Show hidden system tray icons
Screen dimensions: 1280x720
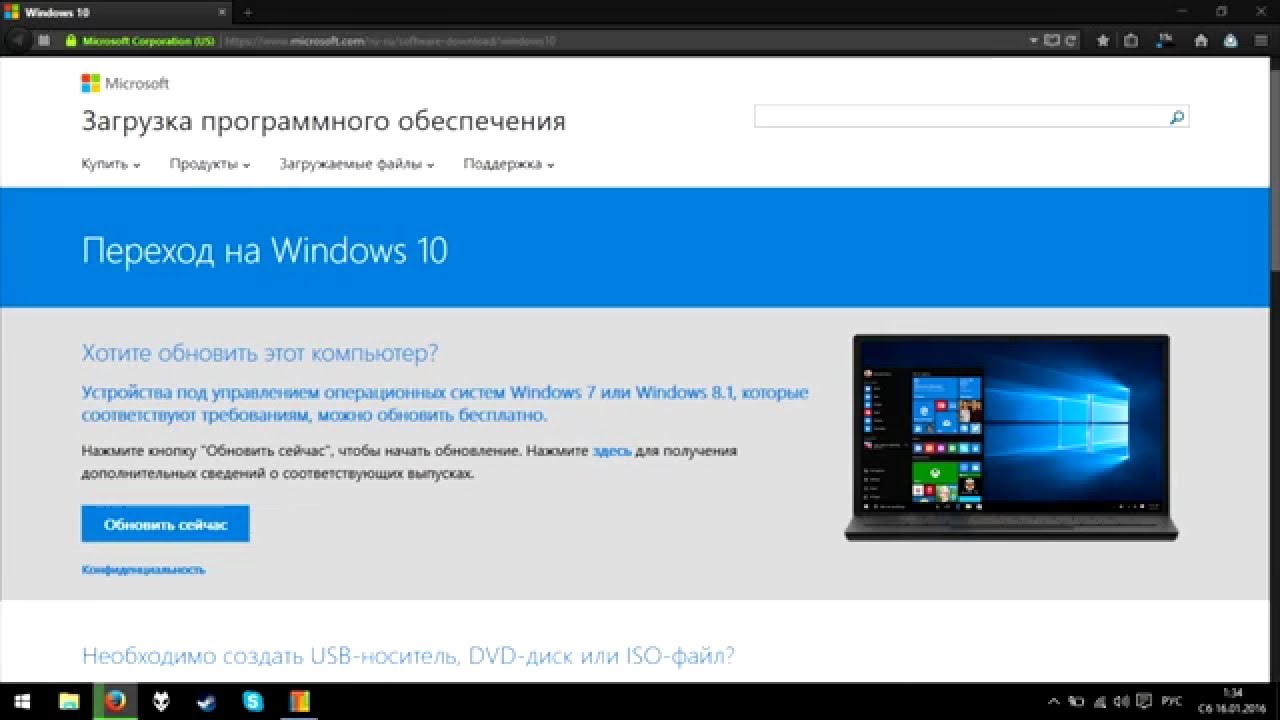1053,701
